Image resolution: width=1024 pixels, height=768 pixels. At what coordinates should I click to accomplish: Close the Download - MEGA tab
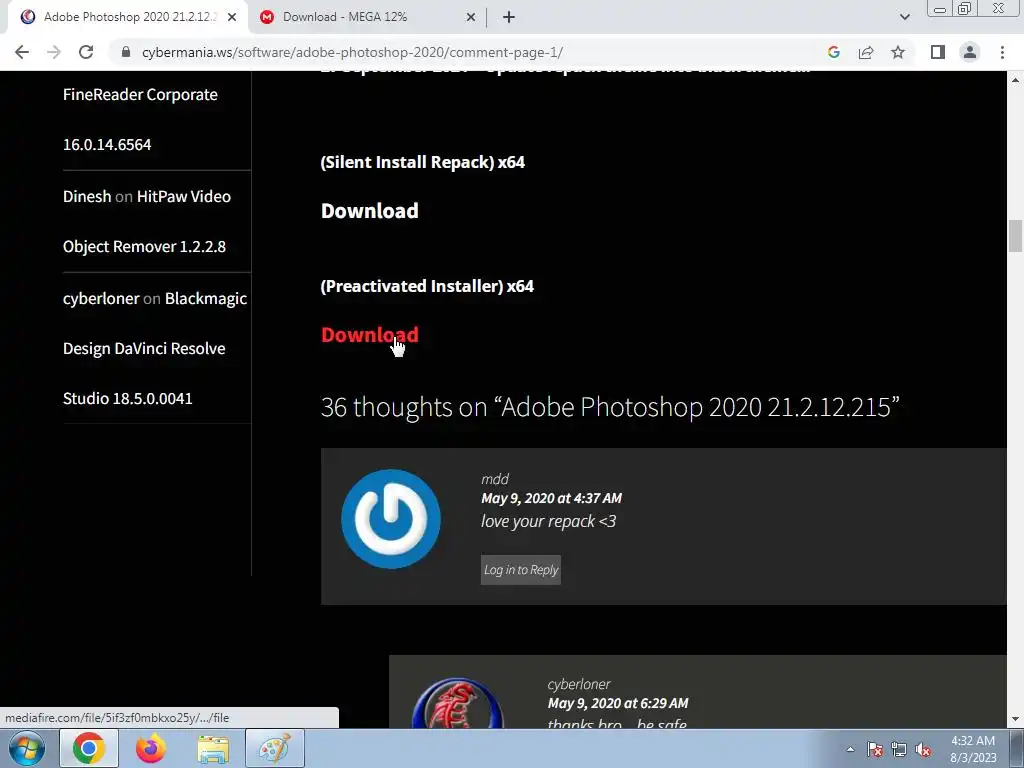pyautogui.click(x=471, y=18)
